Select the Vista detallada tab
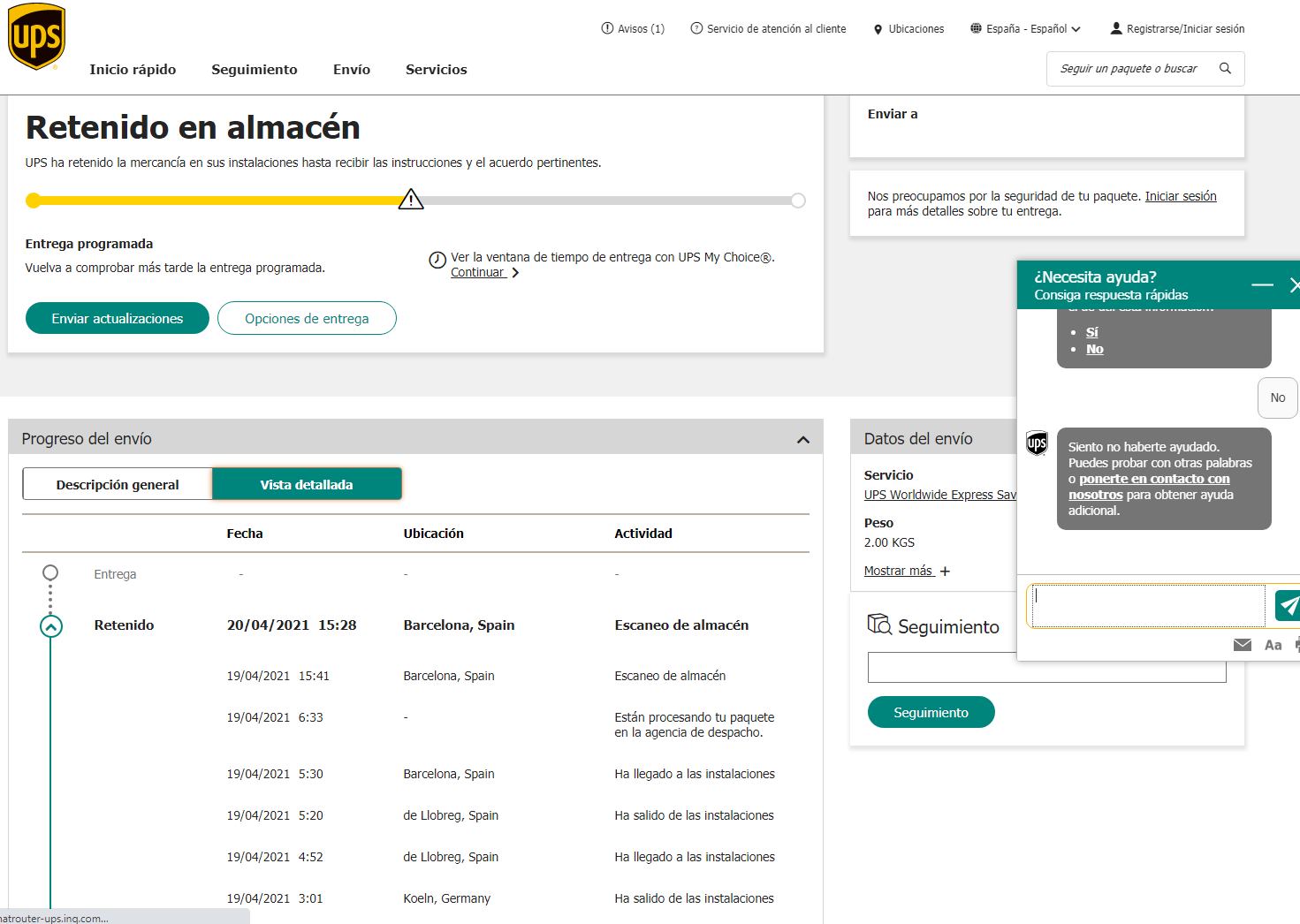The width and height of the screenshot is (1300, 924). click(x=307, y=484)
